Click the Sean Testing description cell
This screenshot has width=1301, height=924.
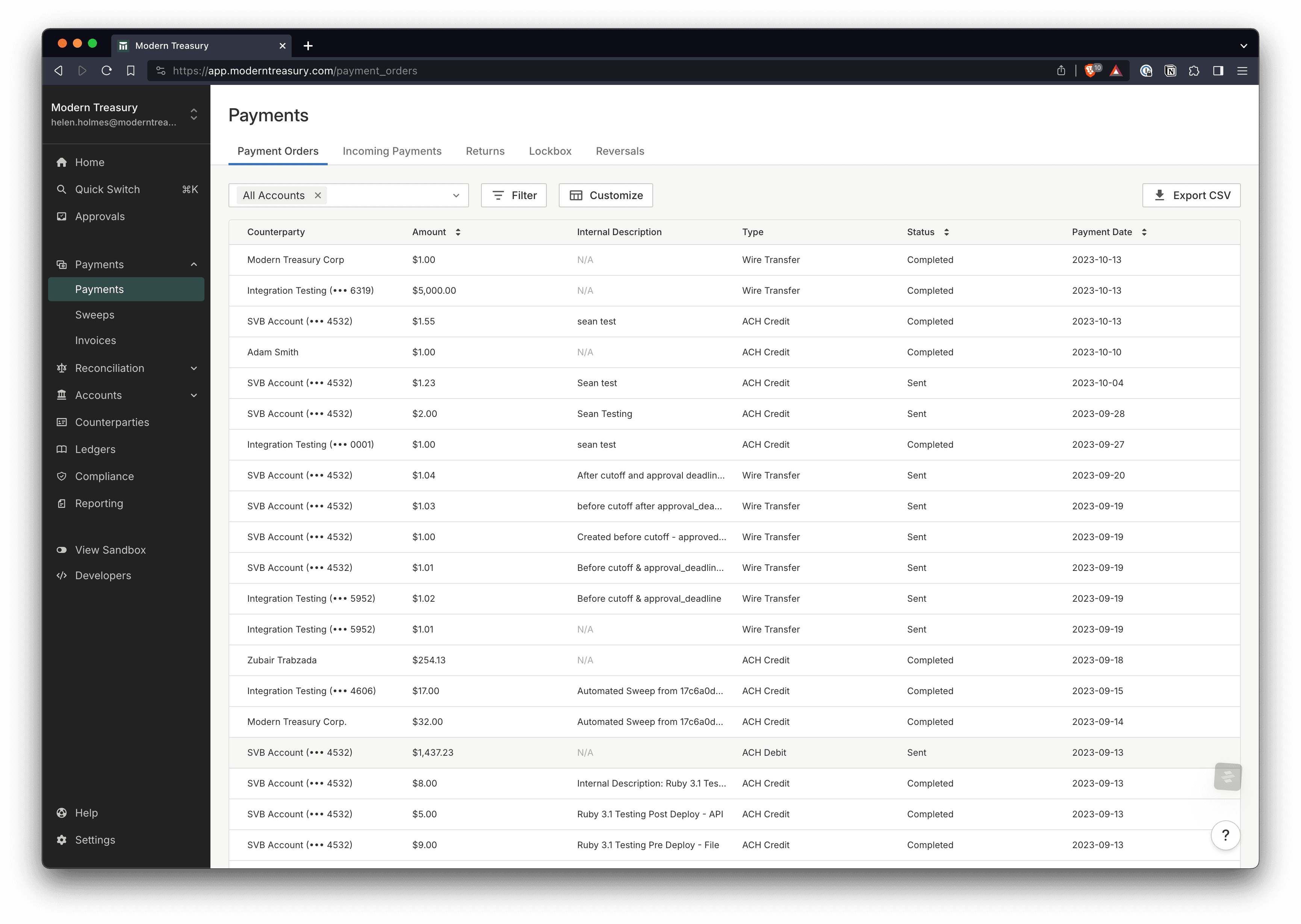pyautogui.click(x=604, y=414)
